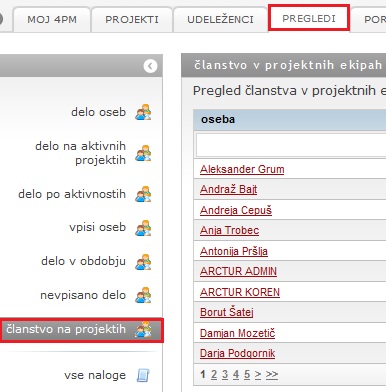Go to results page 3
The image size is (386, 392).
coord(225,375)
